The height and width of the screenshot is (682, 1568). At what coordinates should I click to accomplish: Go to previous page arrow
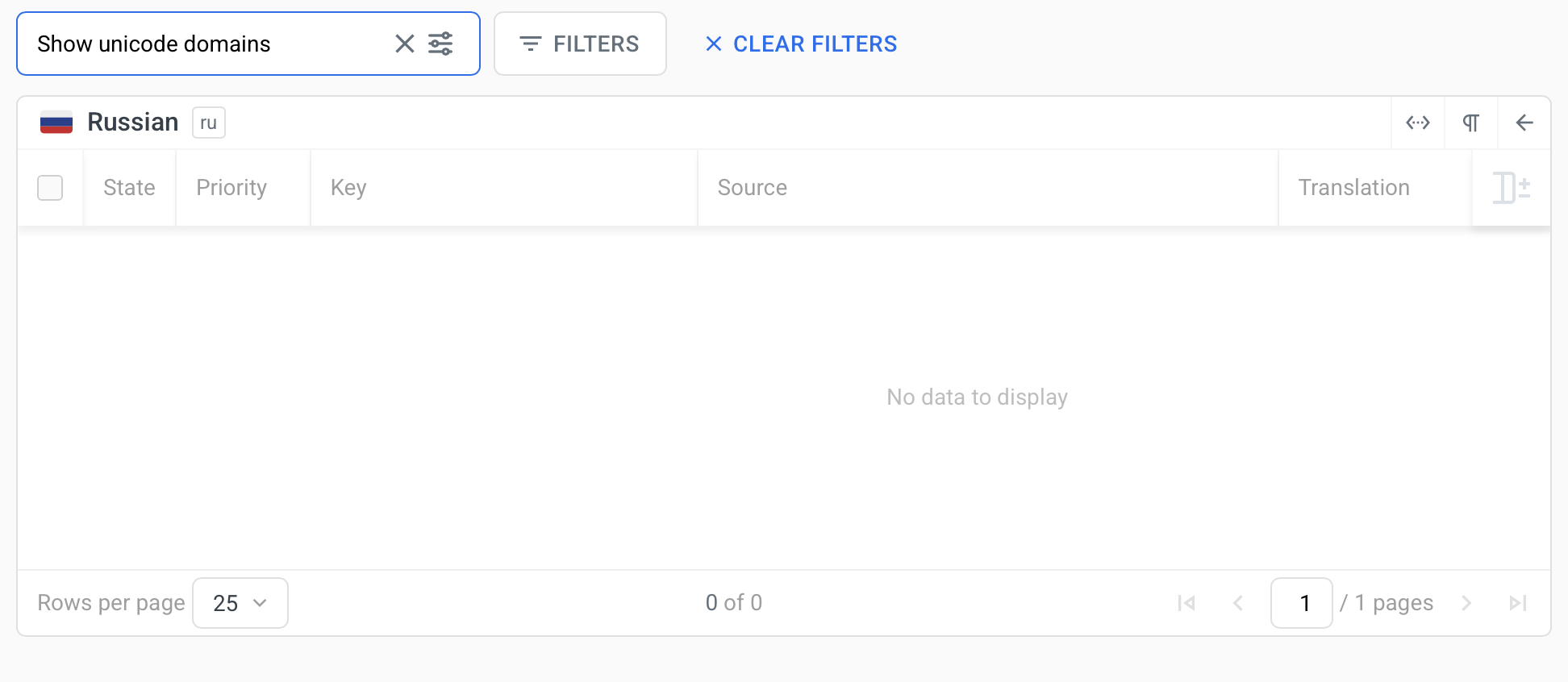[x=1238, y=603]
